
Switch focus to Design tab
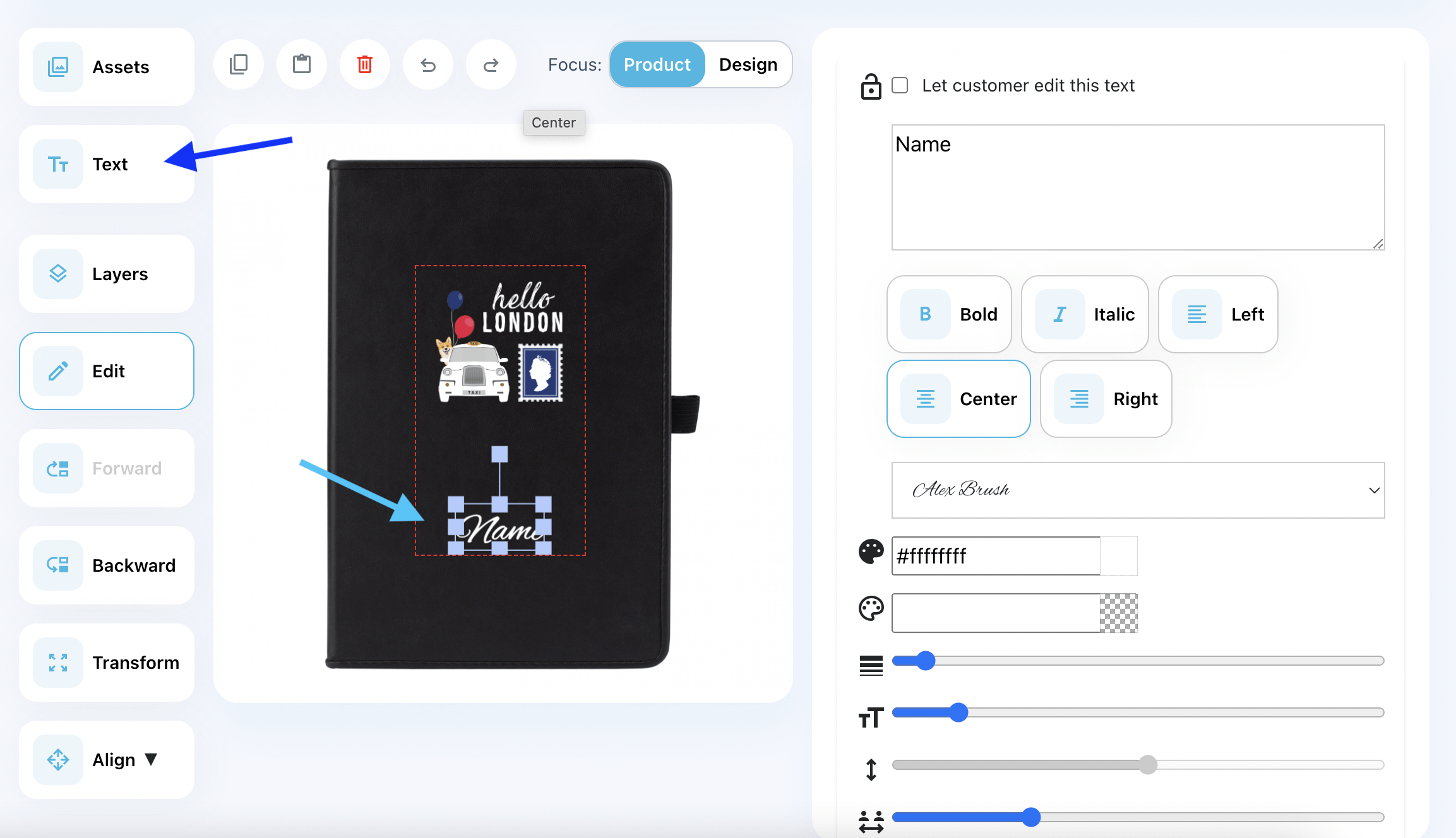coord(748,64)
